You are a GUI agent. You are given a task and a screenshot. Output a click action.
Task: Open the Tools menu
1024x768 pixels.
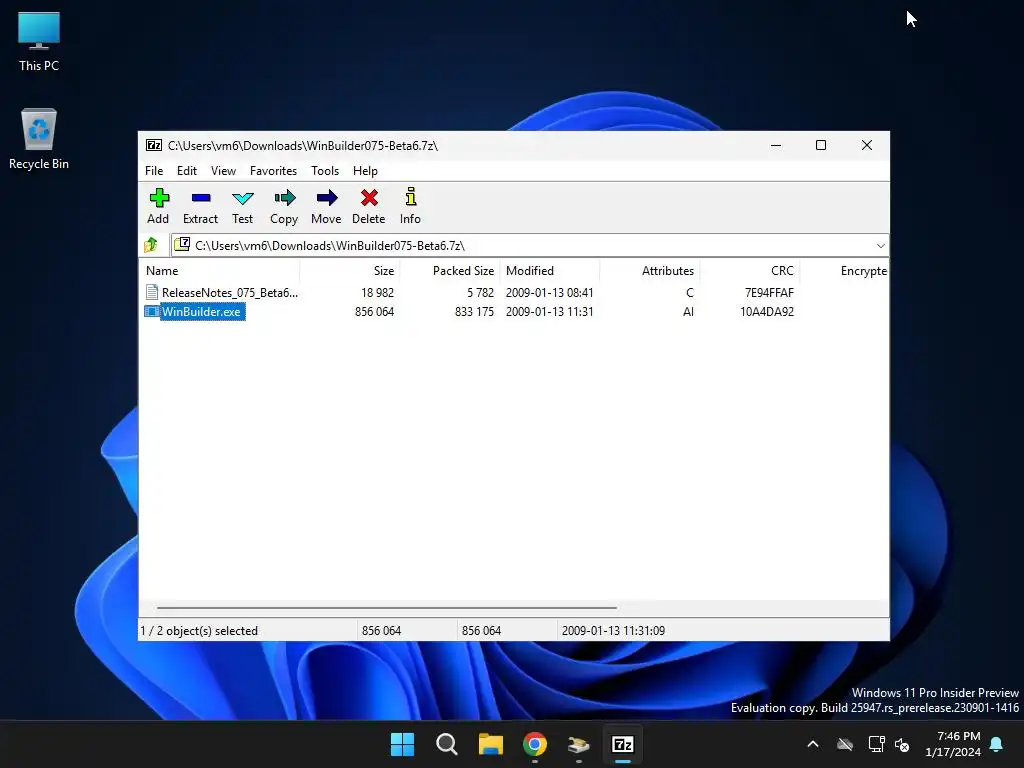coord(325,170)
